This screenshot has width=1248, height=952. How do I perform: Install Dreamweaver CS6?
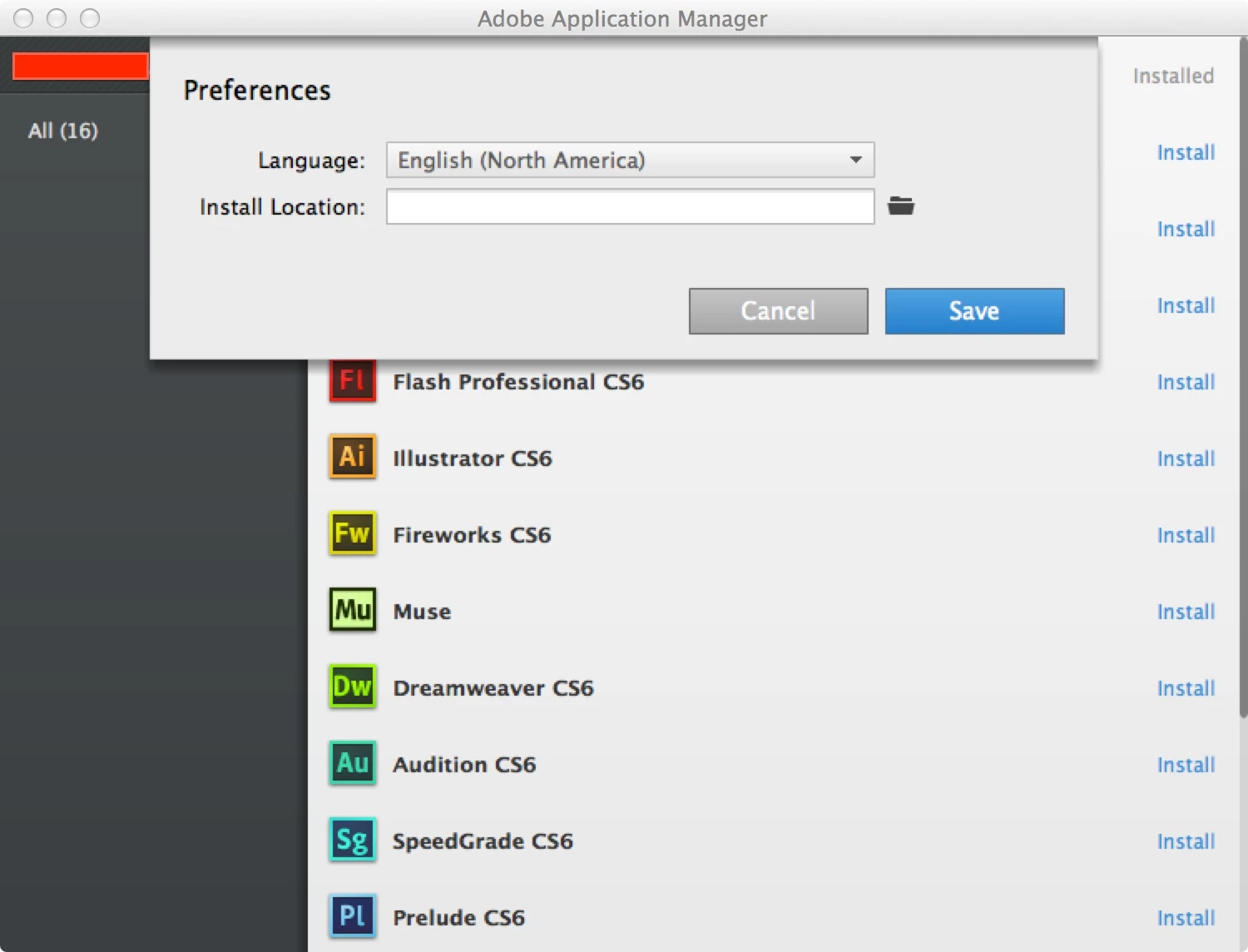coord(1186,688)
